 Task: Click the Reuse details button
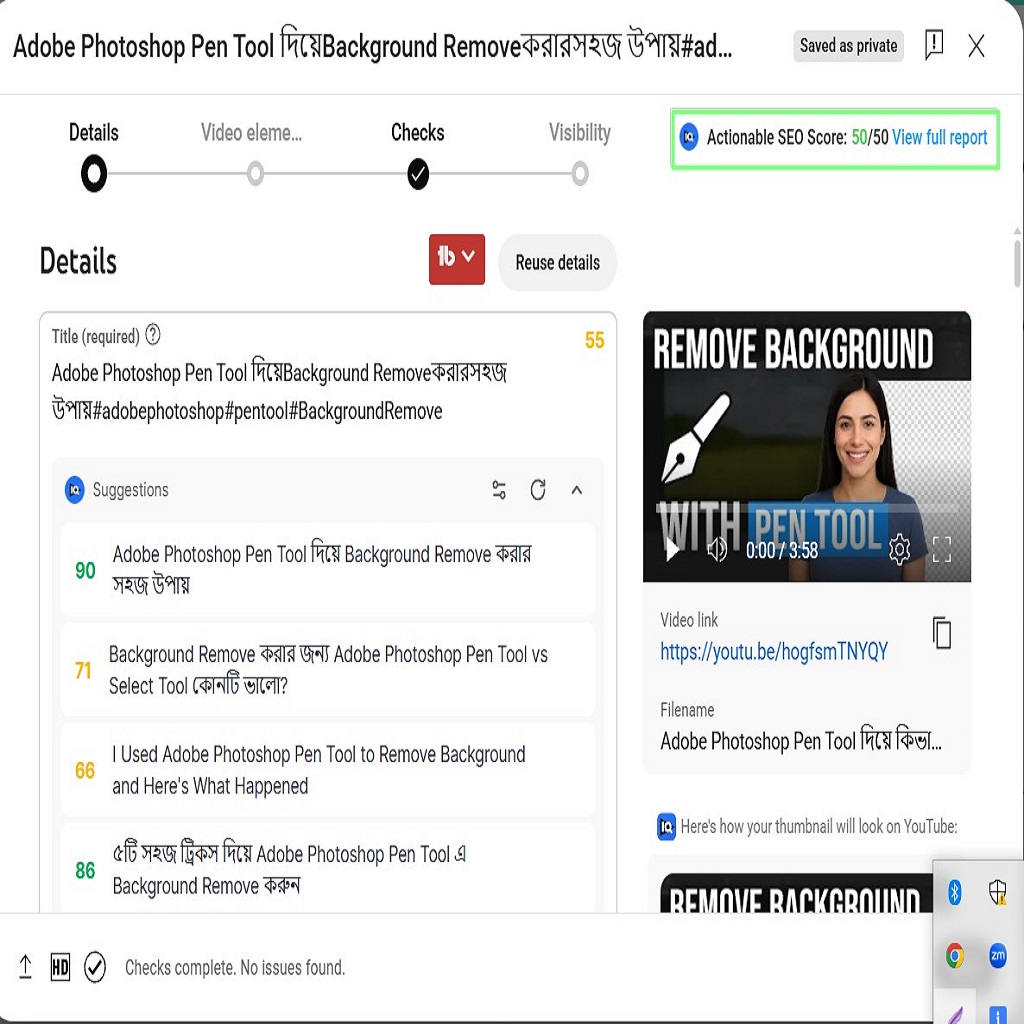tap(557, 262)
